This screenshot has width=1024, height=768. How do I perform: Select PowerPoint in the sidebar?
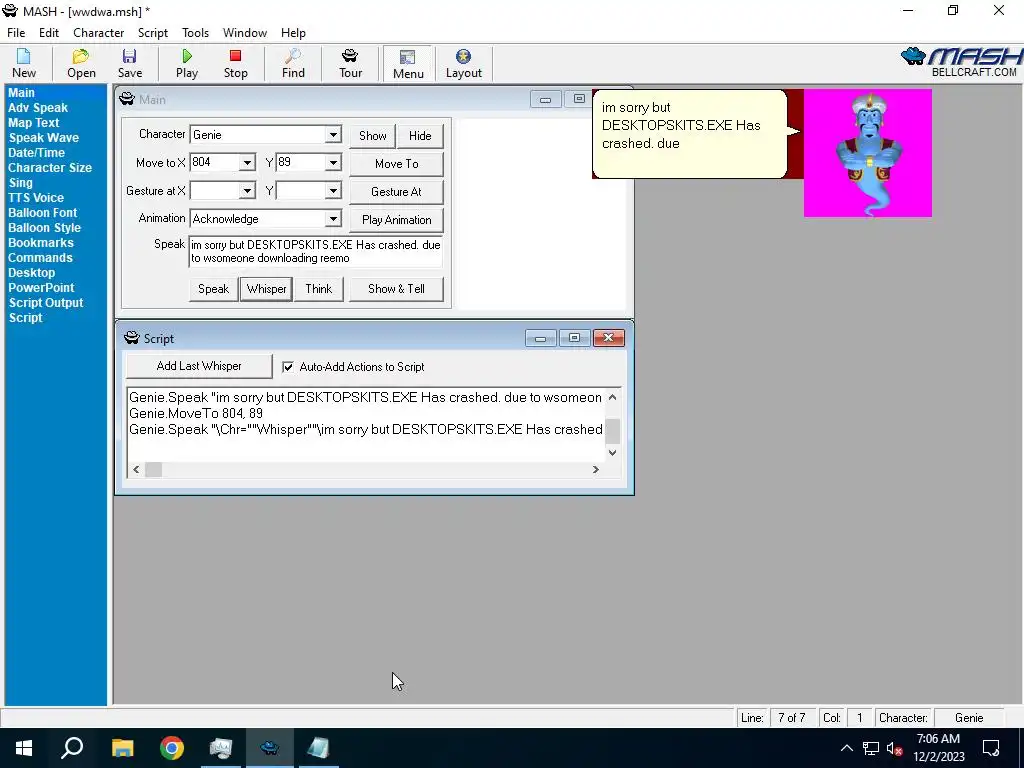click(x=41, y=288)
